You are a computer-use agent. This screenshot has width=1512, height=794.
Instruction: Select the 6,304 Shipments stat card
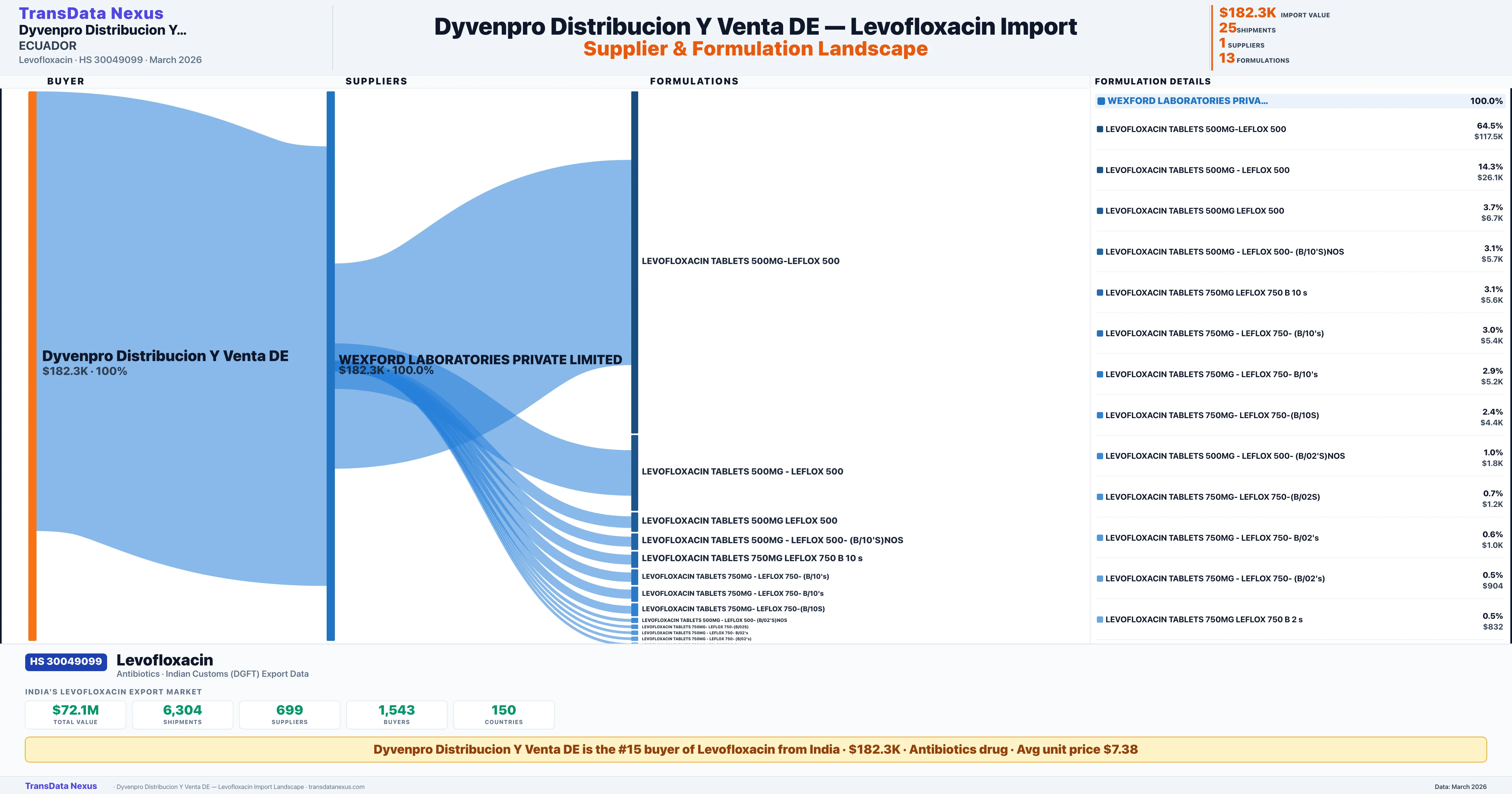(183, 714)
